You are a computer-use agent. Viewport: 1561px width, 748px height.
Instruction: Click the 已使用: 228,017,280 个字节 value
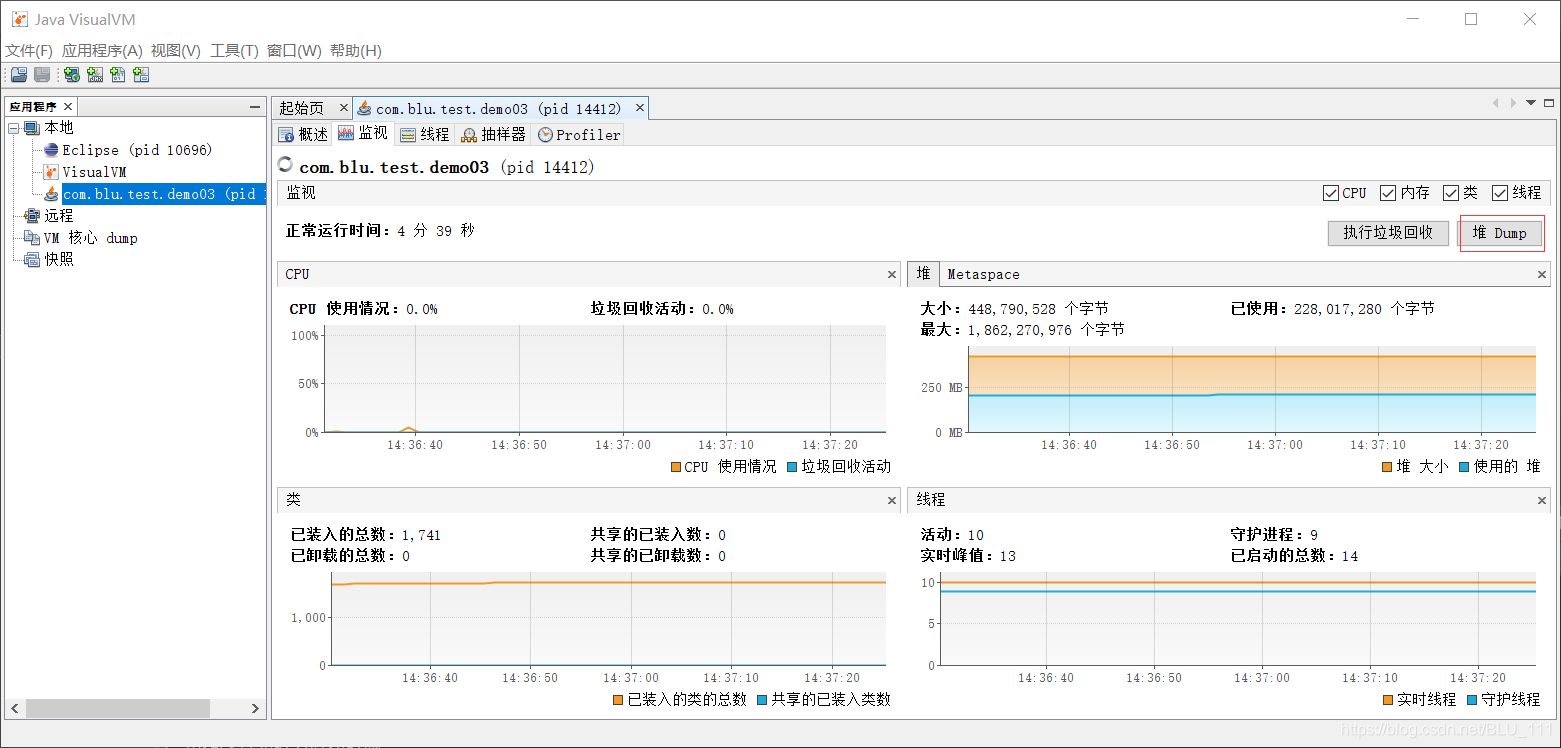click(1332, 309)
